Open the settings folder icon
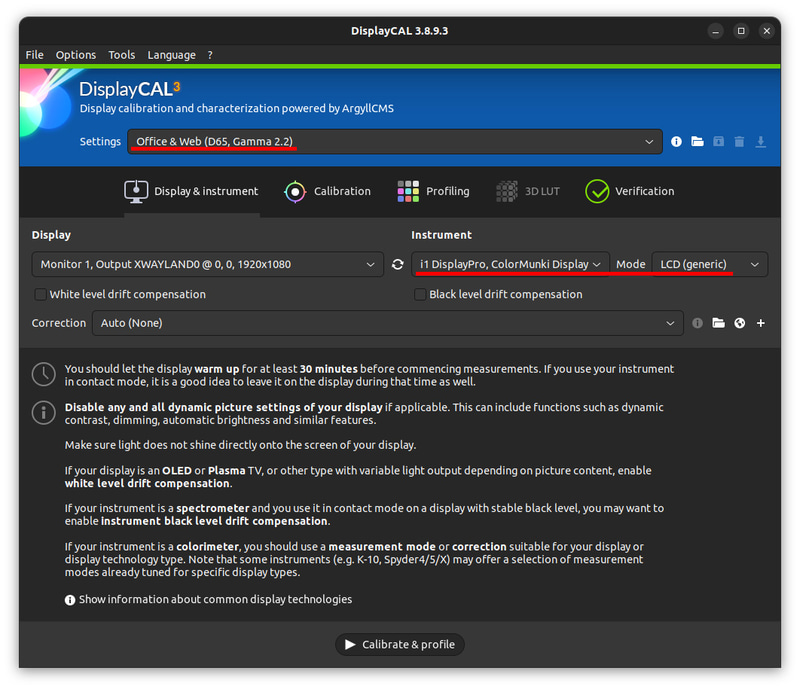 698,142
